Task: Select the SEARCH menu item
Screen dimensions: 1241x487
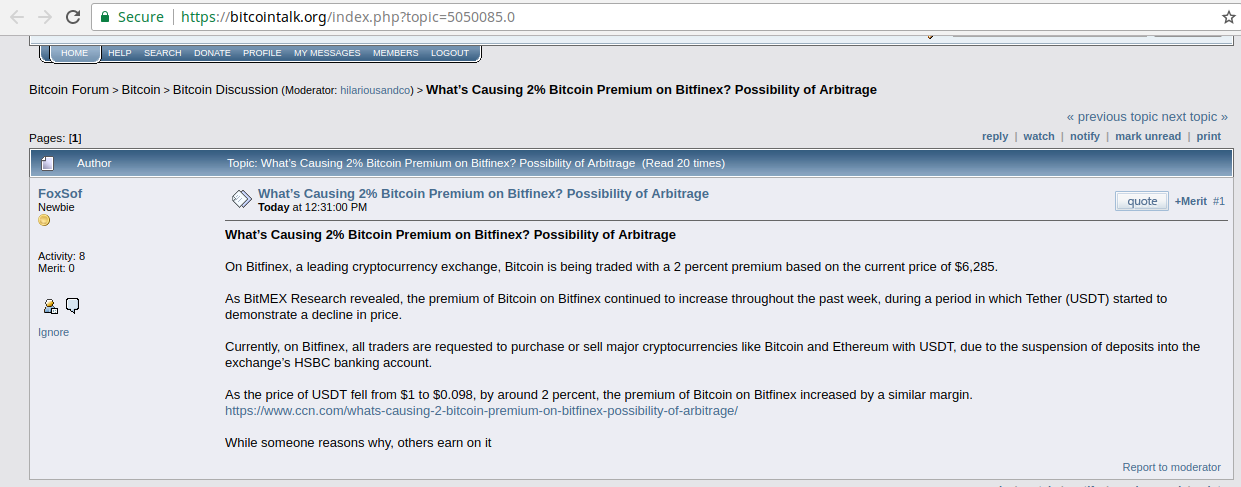Action: coord(162,53)
